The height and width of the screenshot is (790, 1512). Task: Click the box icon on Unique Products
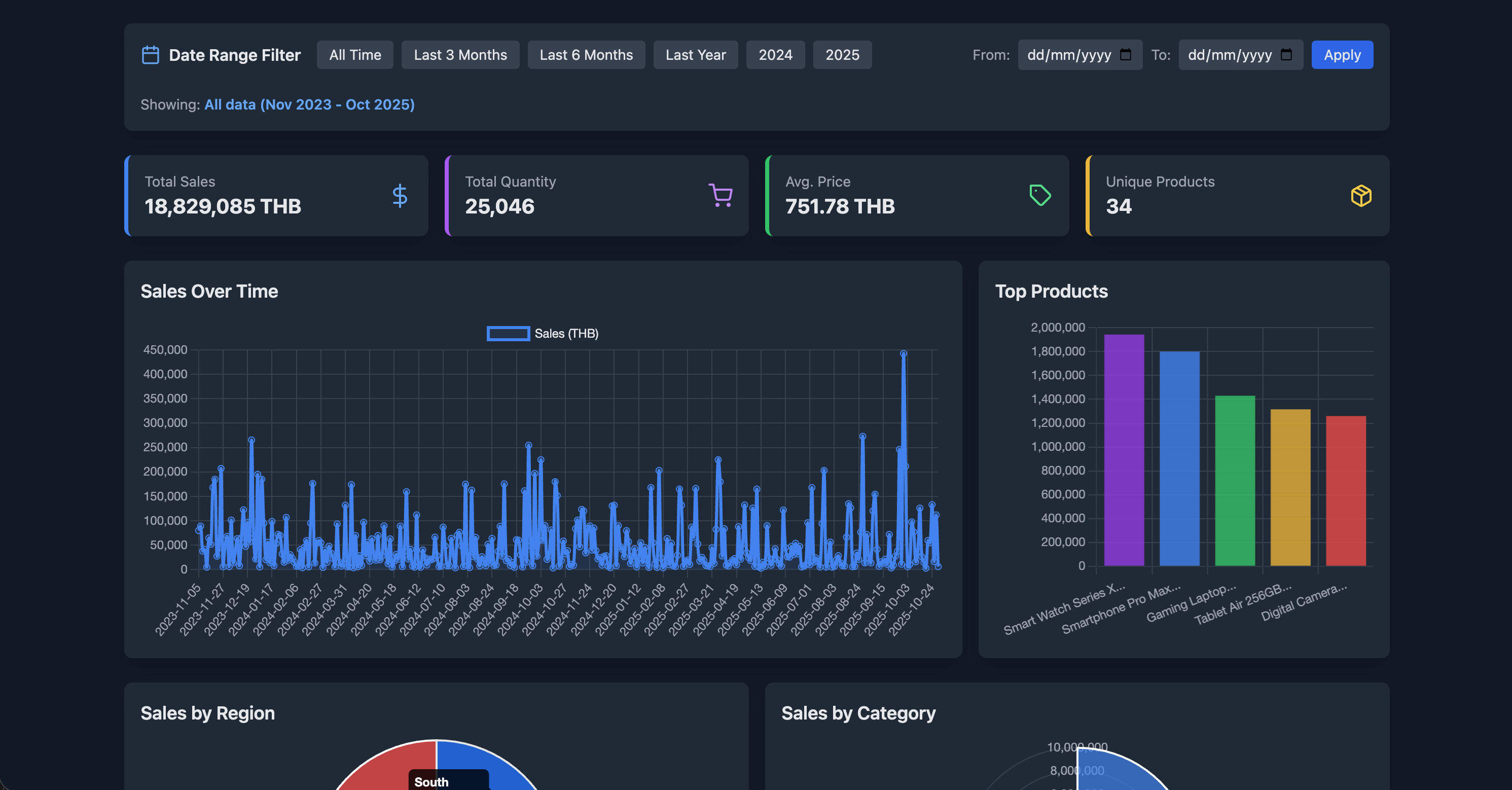[x=1360, y=195]
